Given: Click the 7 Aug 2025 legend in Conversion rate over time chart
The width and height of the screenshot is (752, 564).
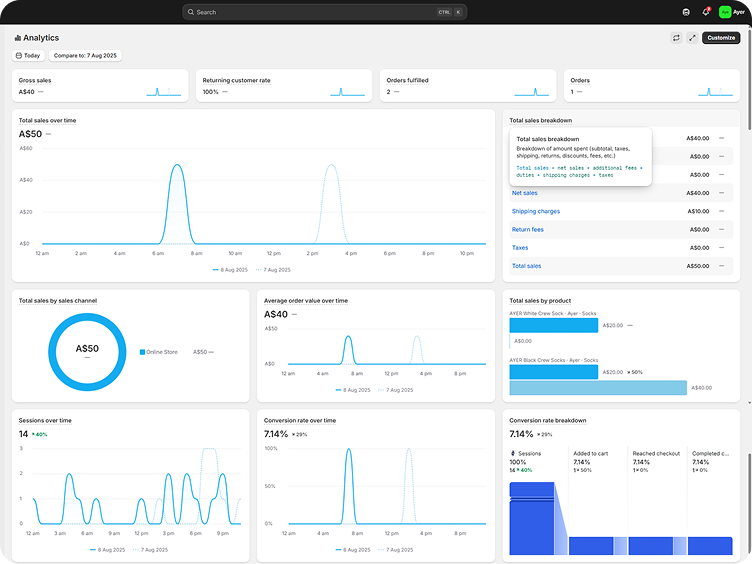Looking at the screenshot, I should tap(396, 550).
